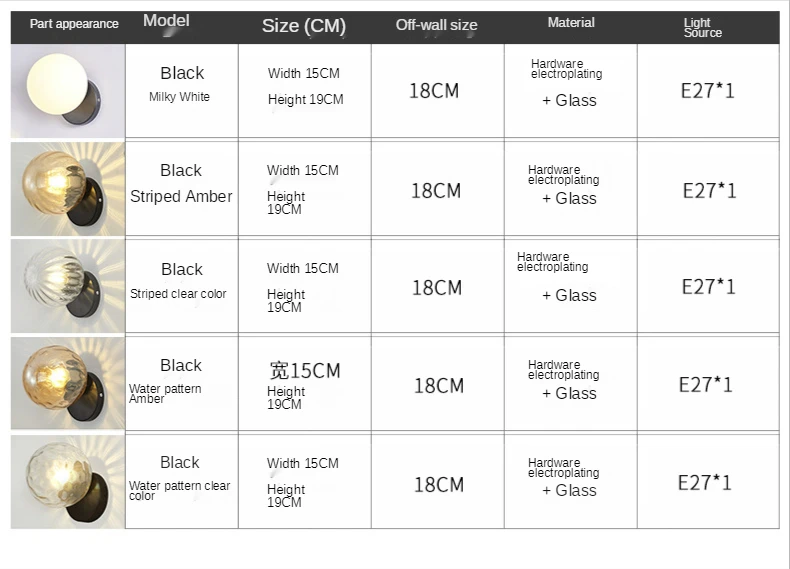
Task: Click the Light Source header
Action: point(702,28)
